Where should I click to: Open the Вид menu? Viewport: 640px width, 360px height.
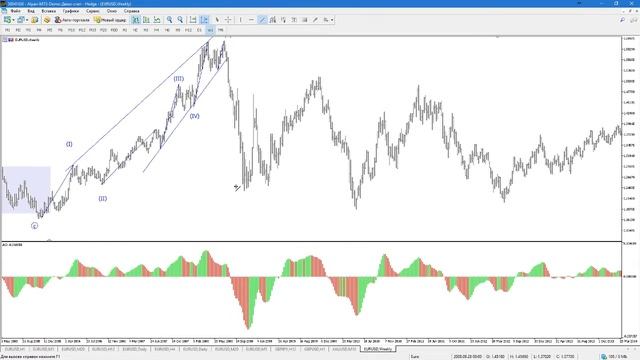coord(31,11)
